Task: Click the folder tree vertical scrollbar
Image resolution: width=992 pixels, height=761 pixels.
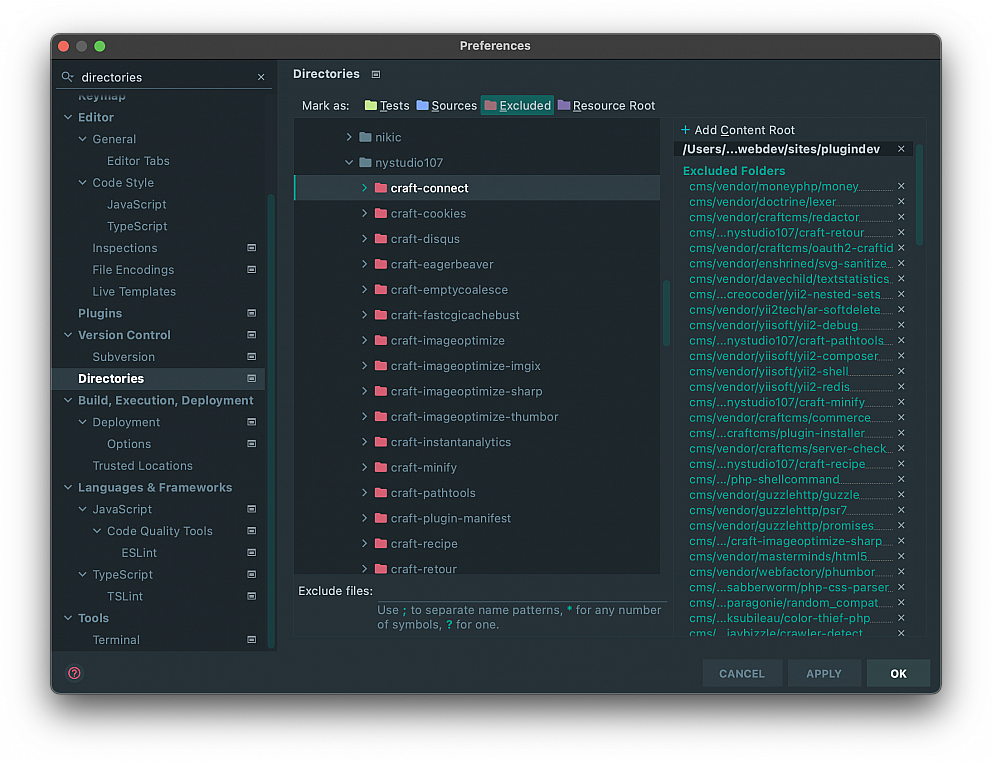Action: coord(666,313)
